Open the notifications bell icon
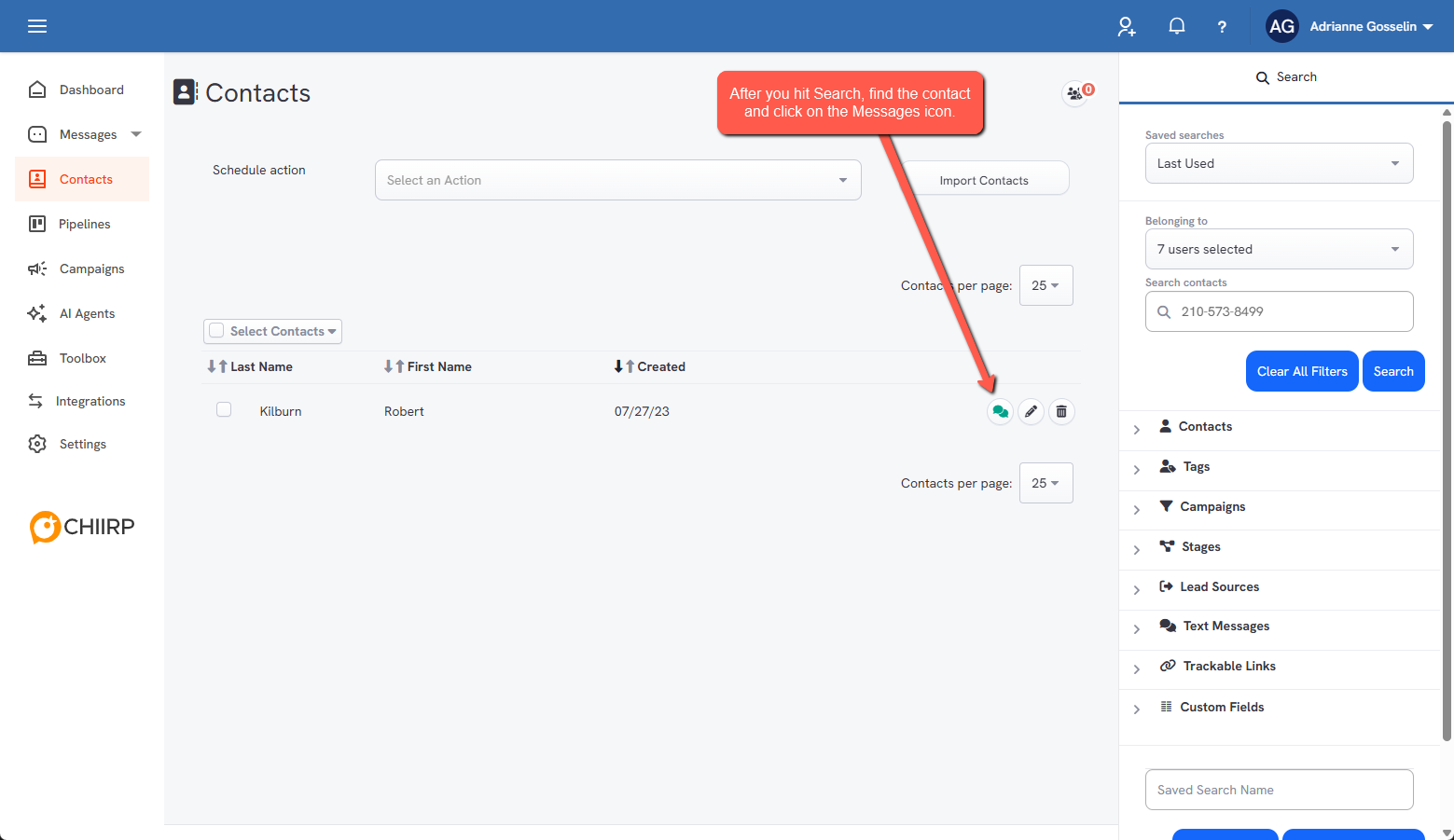Viewport: 1454px width, 840px height. (1177, 26)
